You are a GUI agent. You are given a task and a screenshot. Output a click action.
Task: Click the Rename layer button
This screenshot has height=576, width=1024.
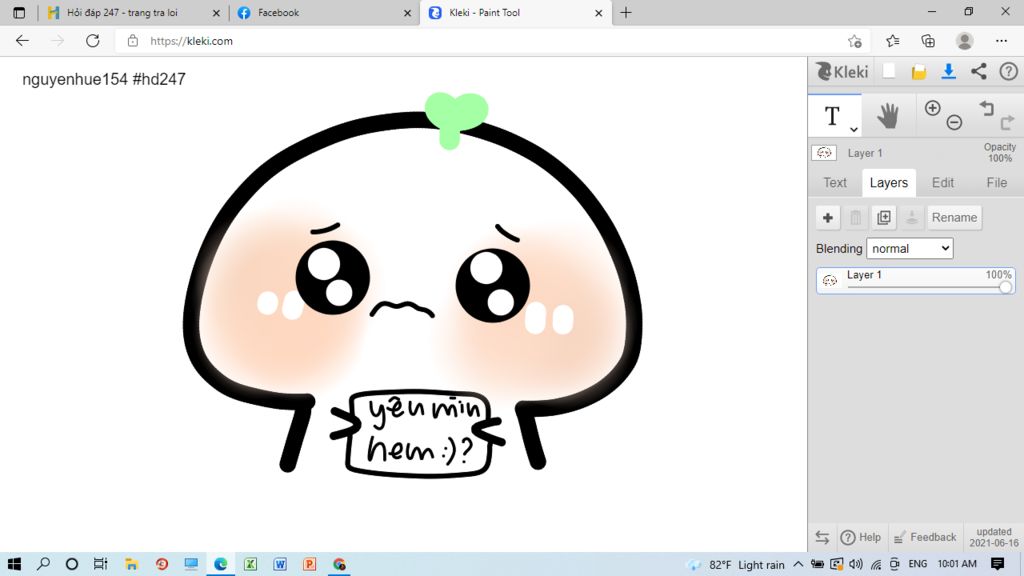coord(954,217)
